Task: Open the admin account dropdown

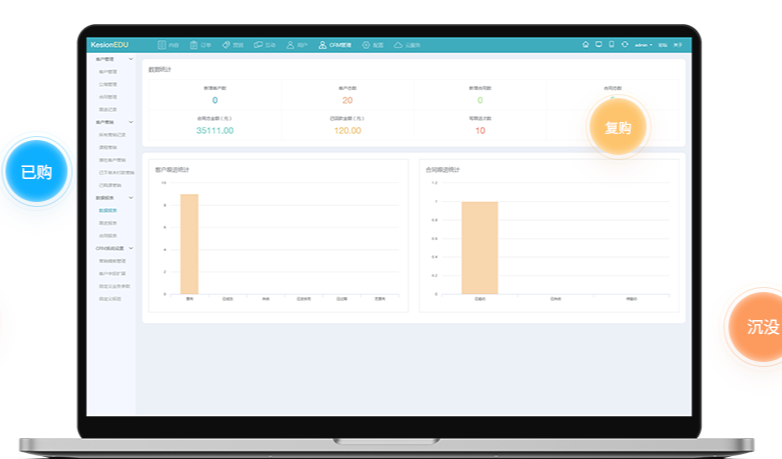Action: (x=643, y=45)
